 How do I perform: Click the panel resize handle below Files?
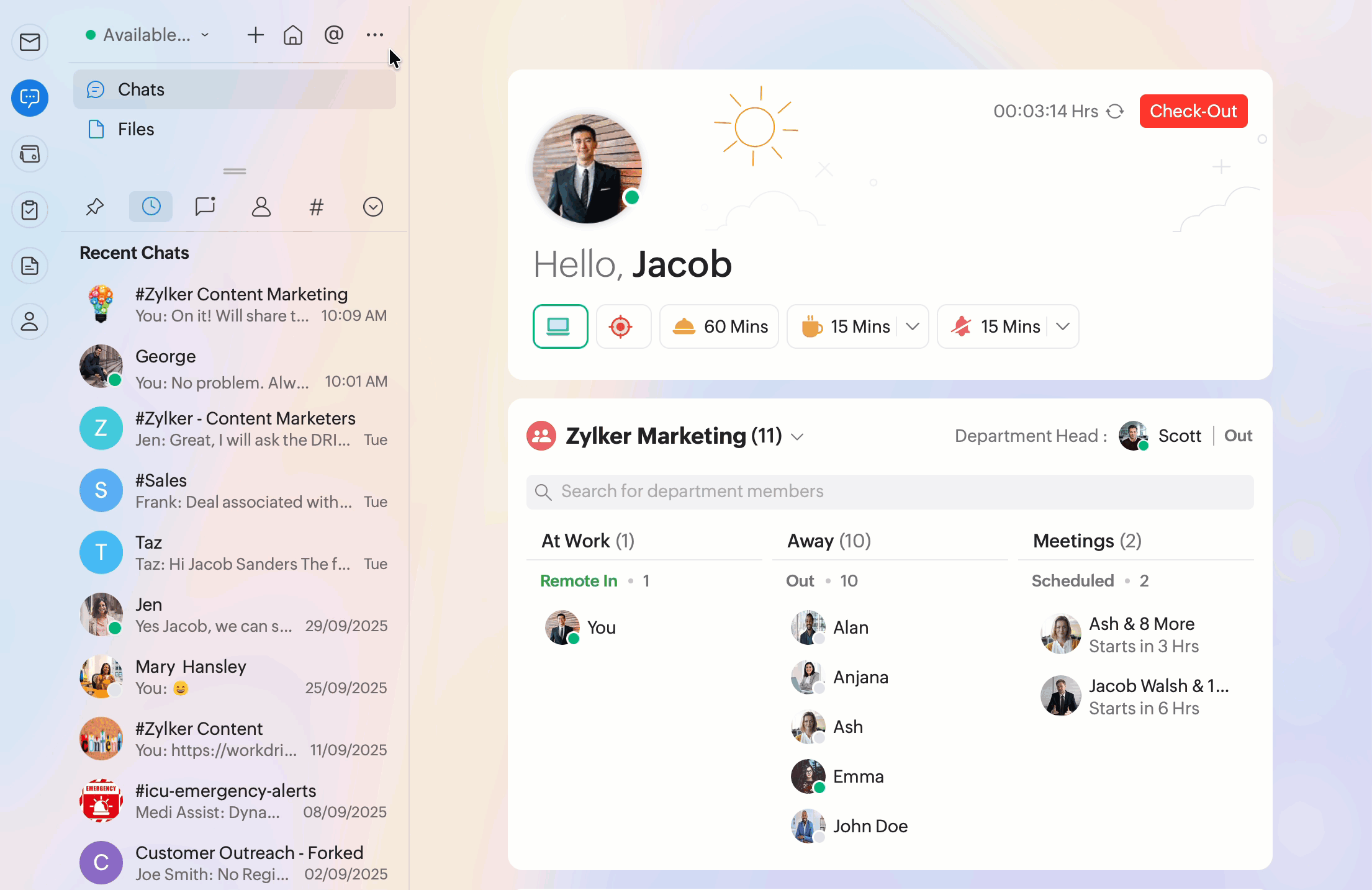coord(235,171)
